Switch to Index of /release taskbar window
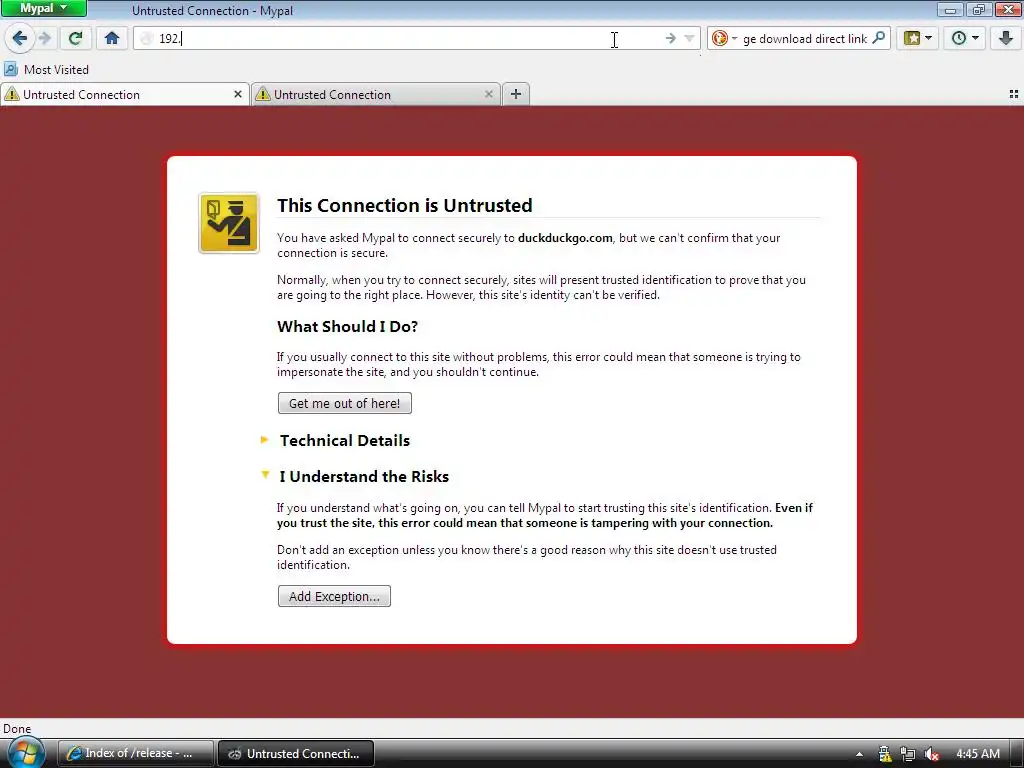 click(136, 753)
